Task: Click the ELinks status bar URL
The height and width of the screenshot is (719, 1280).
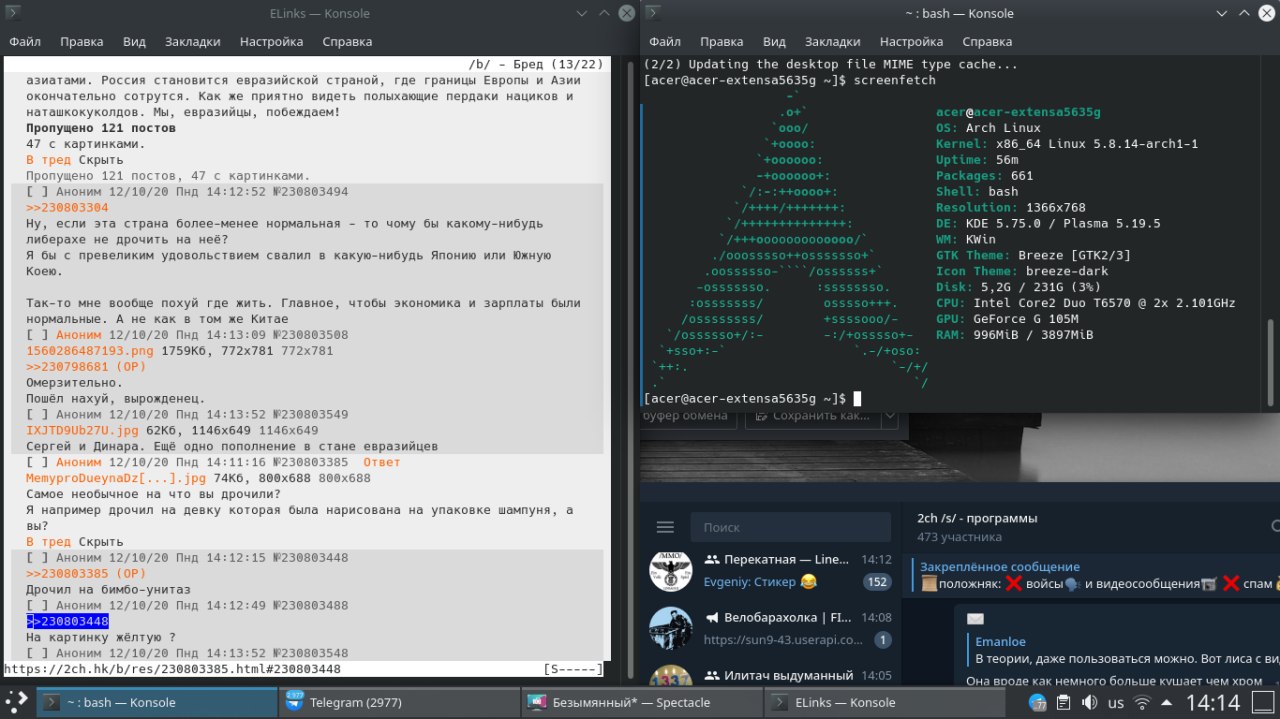Action: coord(172,669)
